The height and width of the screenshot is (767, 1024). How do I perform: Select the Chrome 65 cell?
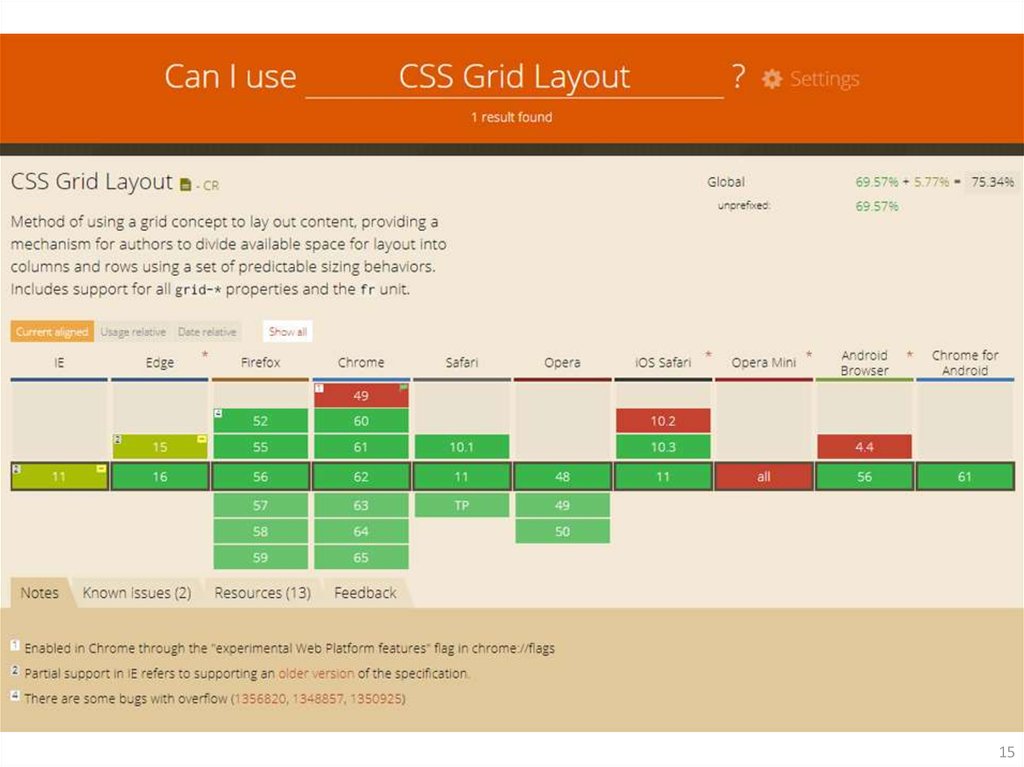pyautogui.click(x=361, y=557)
